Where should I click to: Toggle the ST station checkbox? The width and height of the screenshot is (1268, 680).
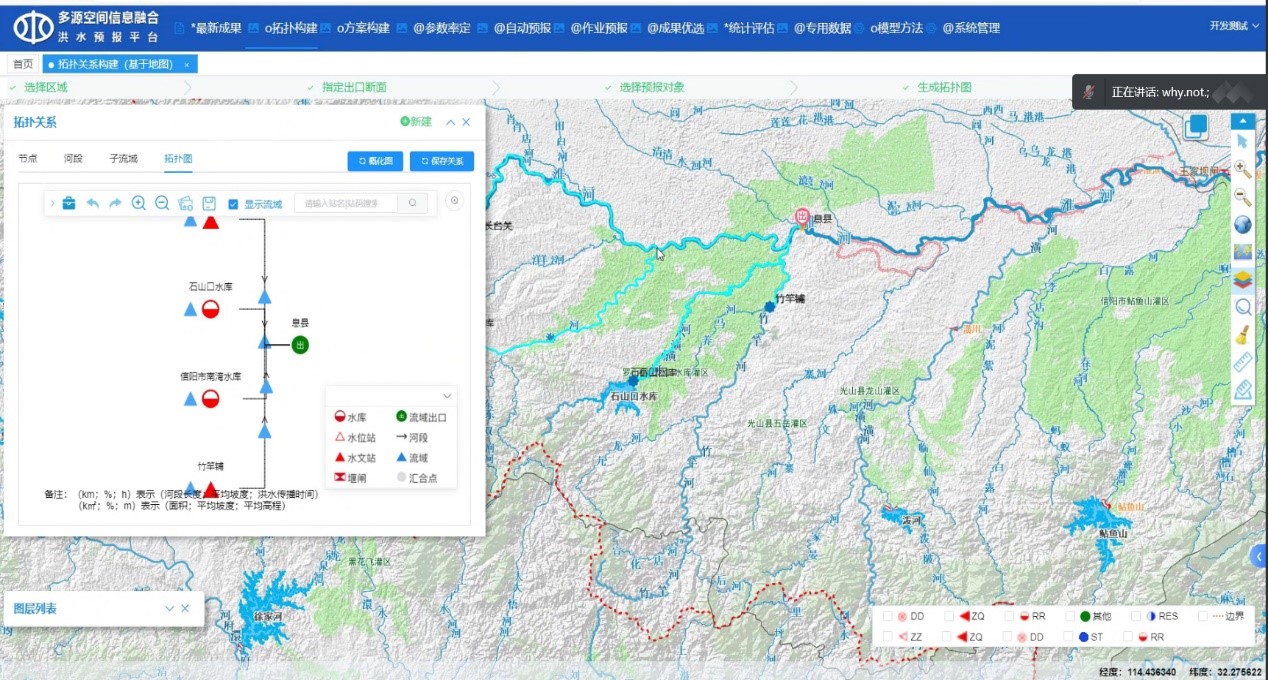point(1069,636)
